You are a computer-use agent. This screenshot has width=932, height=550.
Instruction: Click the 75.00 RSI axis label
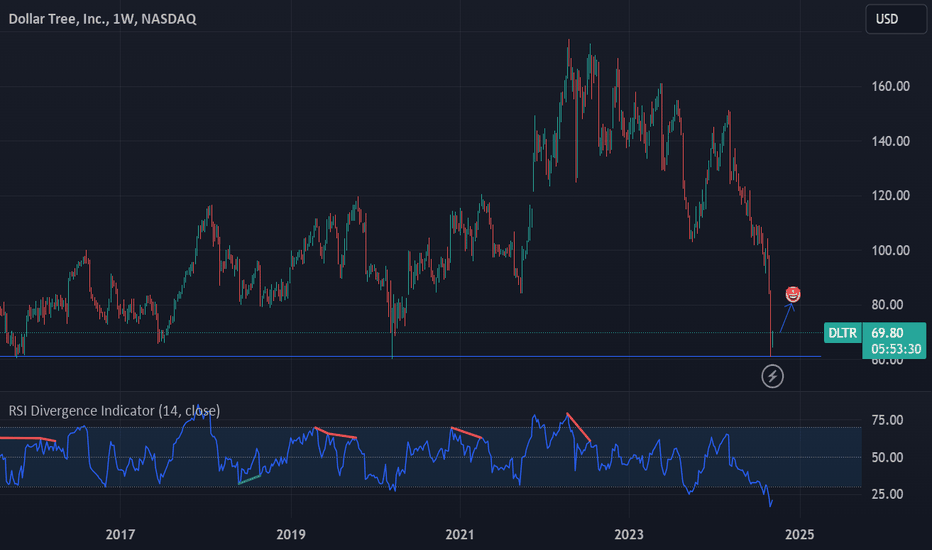click(887, 420)
